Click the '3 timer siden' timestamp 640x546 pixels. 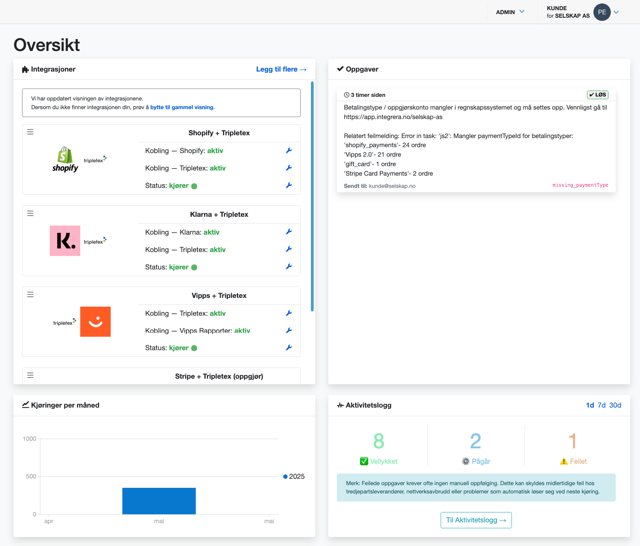pos(368,95)
